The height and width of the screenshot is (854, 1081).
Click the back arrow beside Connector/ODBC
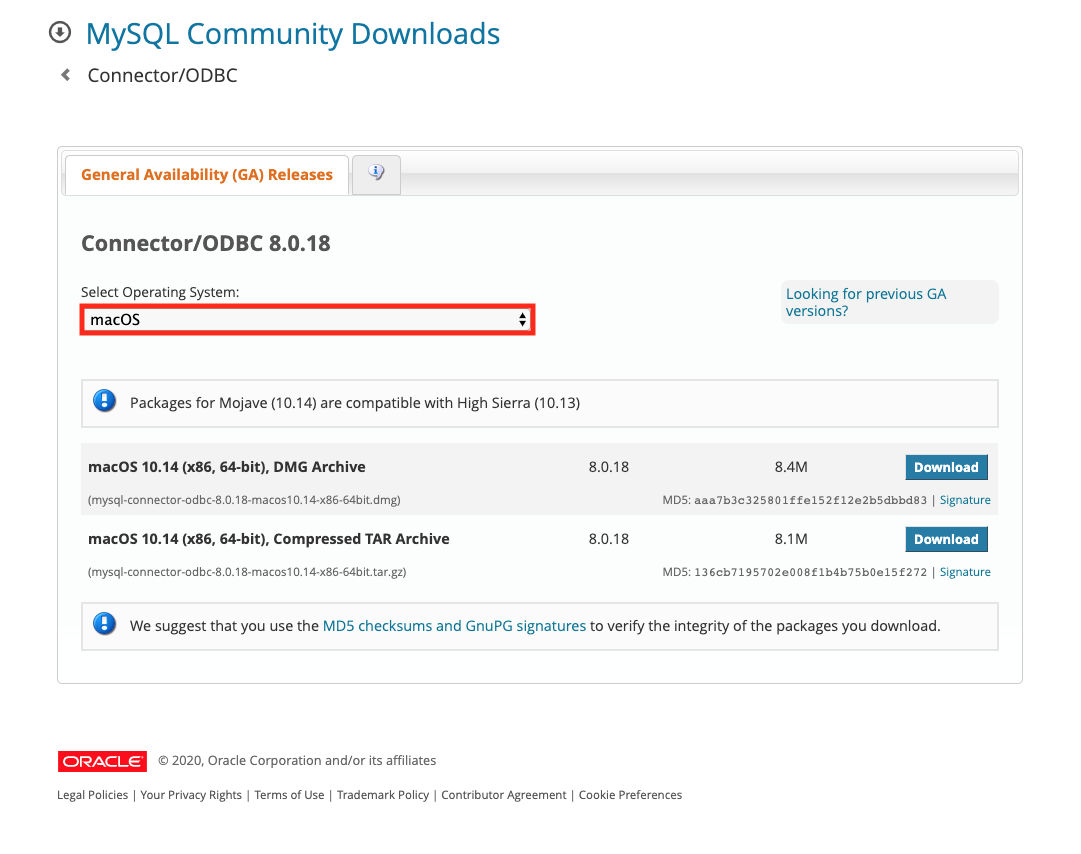click(65, 74)
